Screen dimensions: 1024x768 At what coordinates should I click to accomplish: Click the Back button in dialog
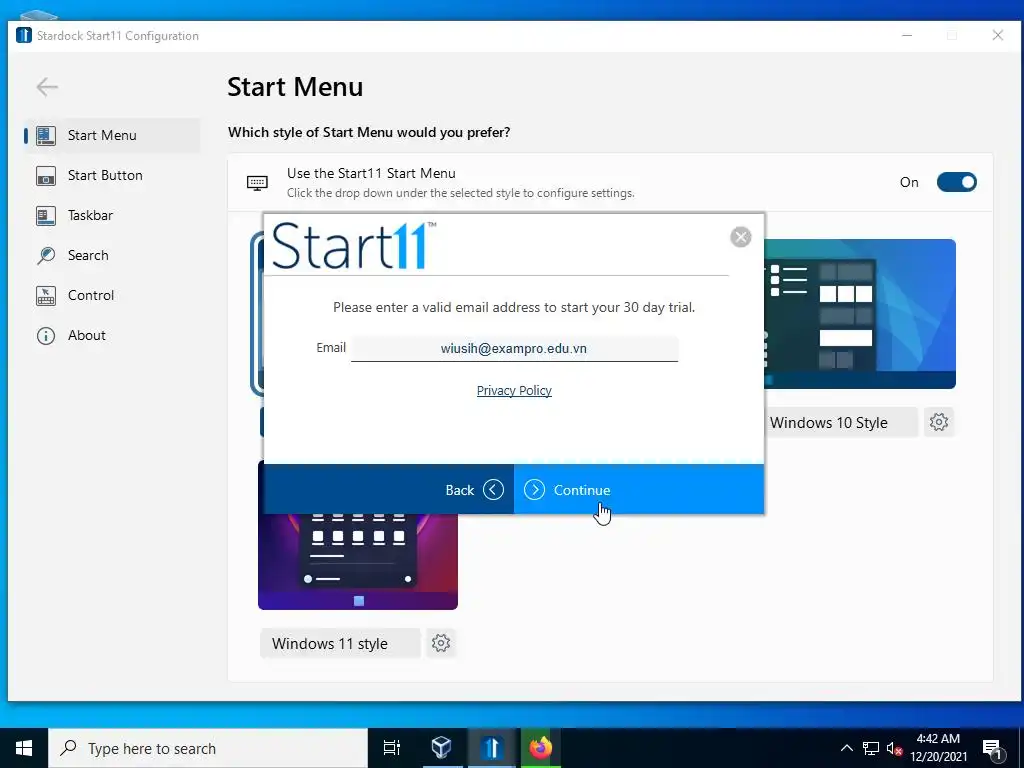(389, 490)
